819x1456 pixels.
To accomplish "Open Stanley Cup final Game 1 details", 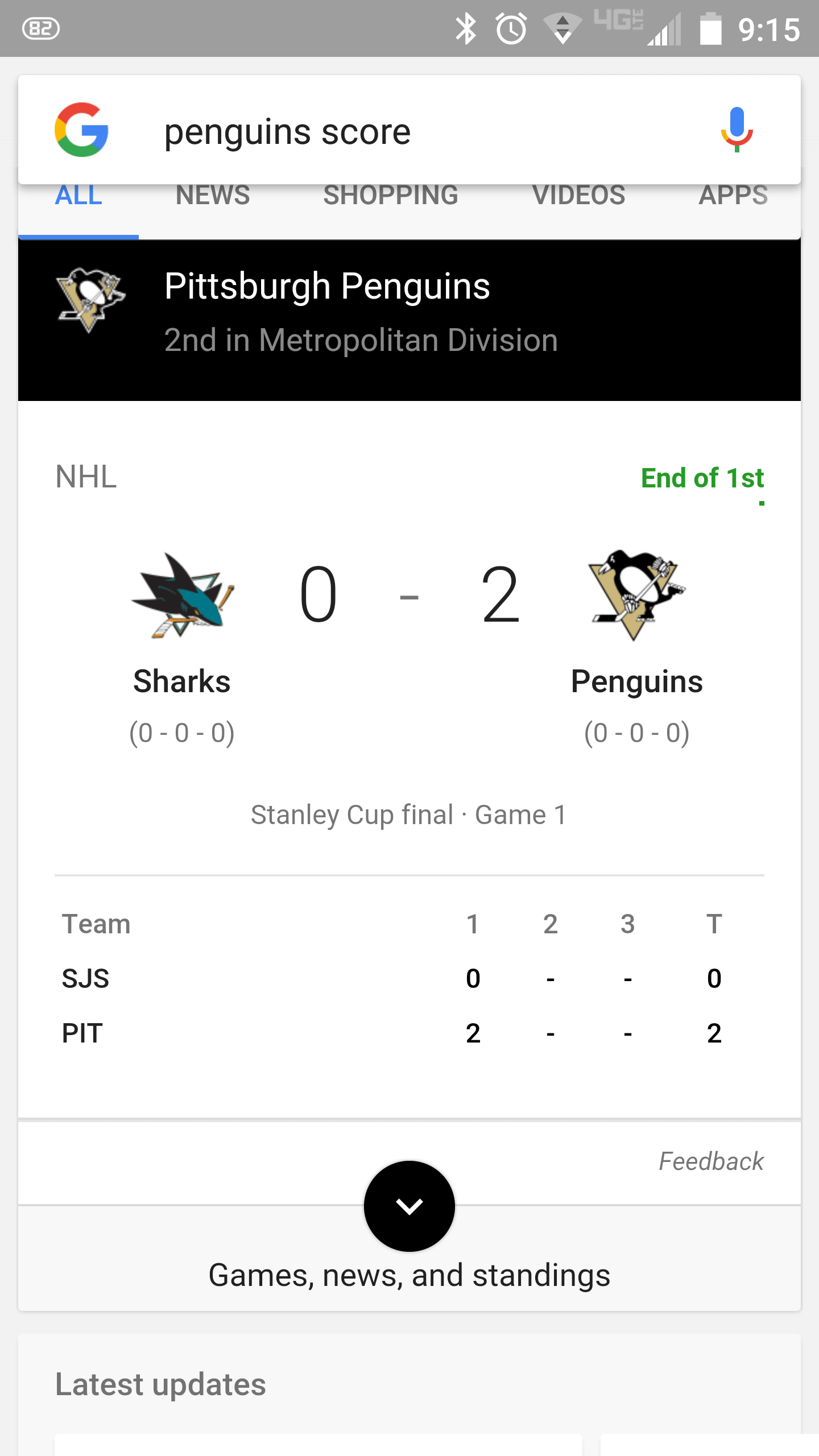I will coord(409,814).
